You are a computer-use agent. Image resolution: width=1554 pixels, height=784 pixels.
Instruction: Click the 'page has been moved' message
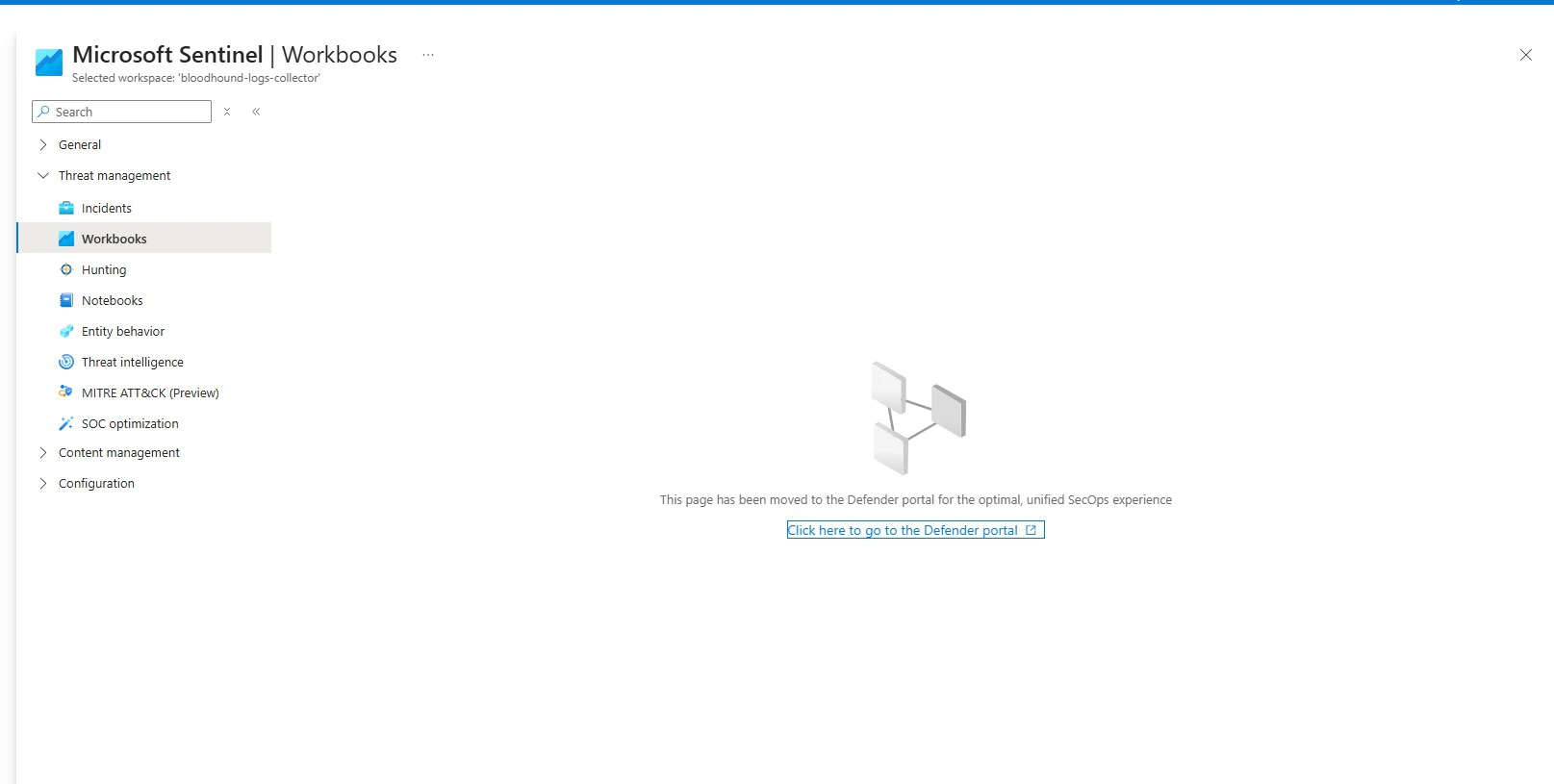[916, 499]
